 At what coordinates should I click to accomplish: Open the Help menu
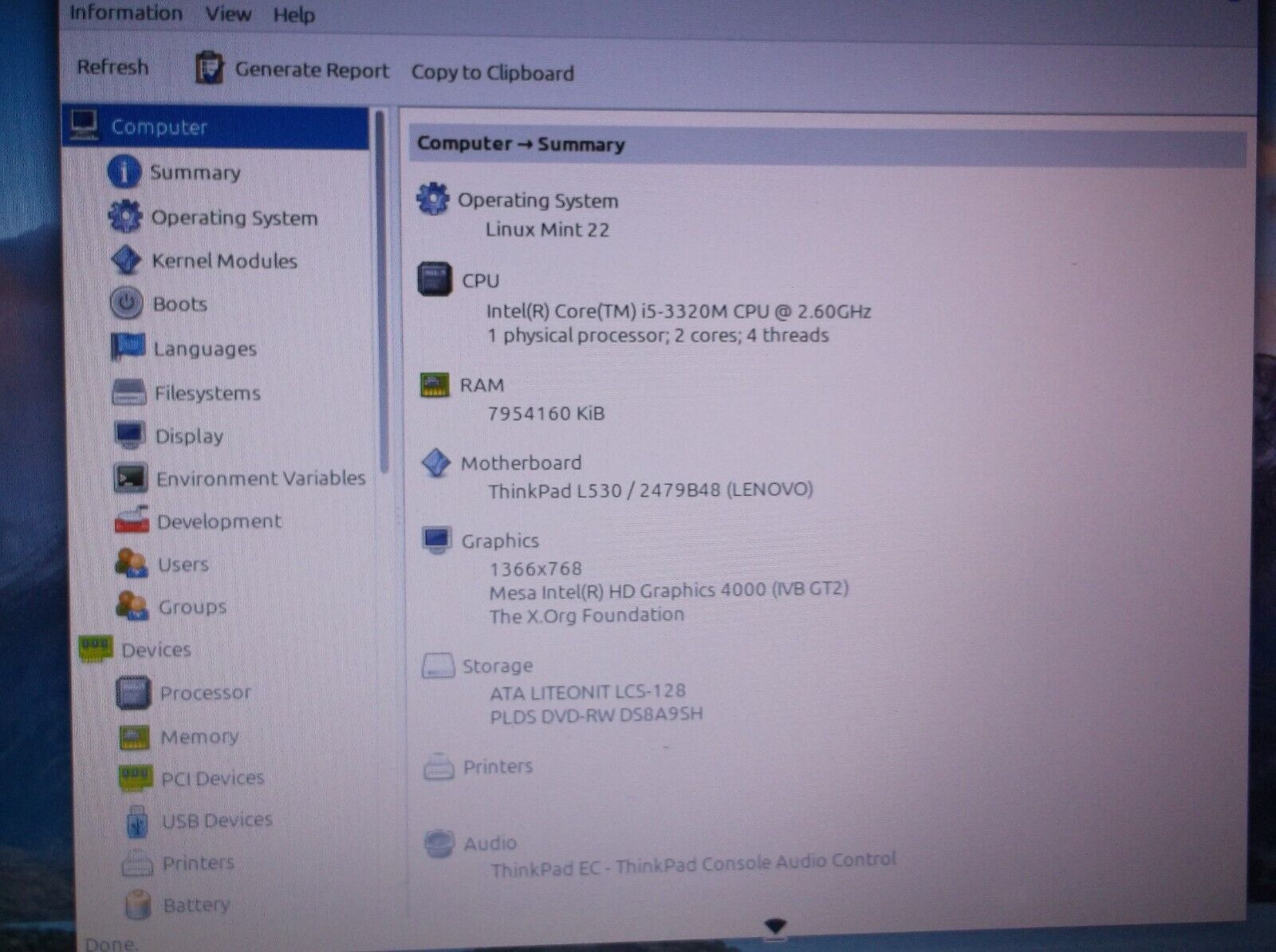(293, 14)
